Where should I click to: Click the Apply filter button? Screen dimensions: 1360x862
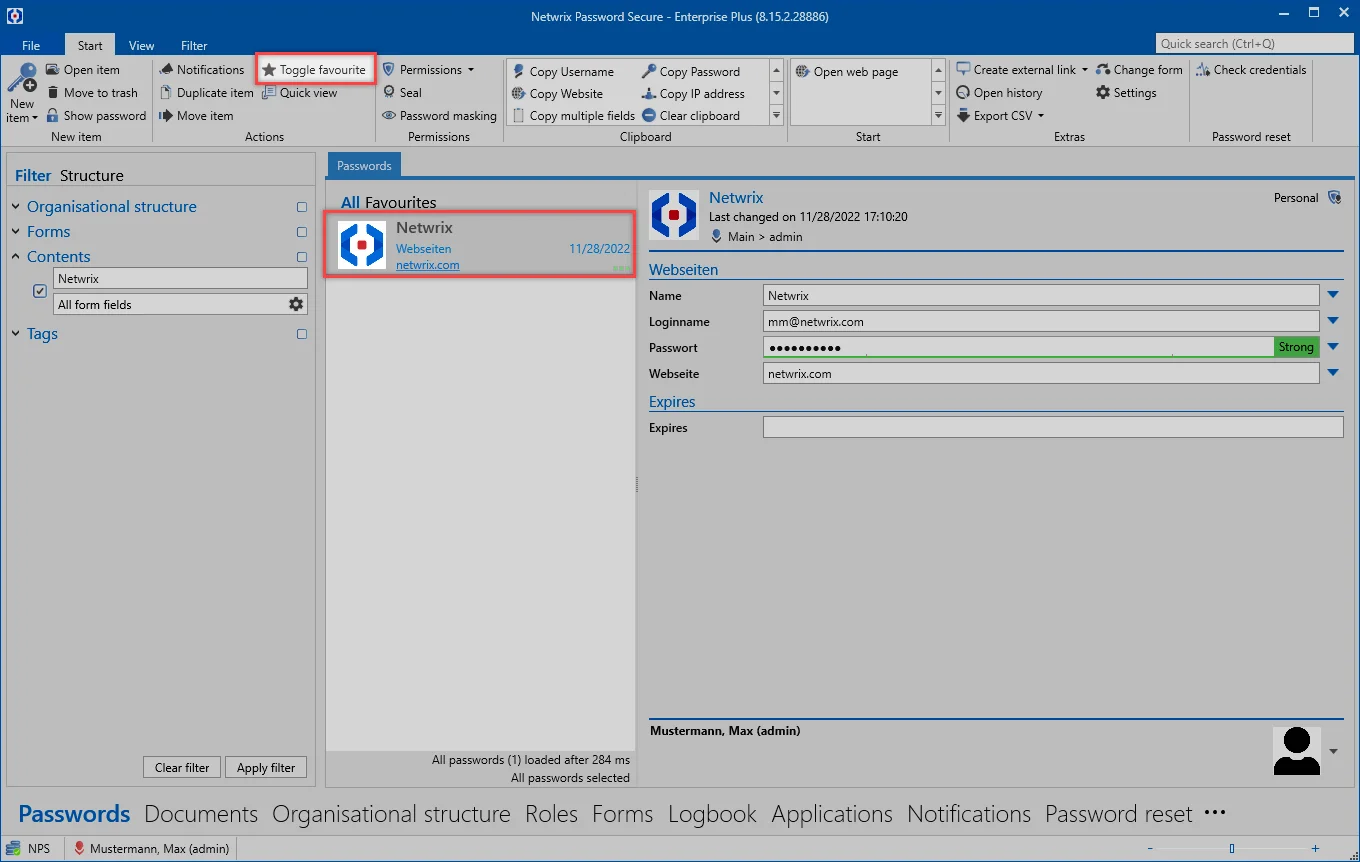tap(266, 767)
